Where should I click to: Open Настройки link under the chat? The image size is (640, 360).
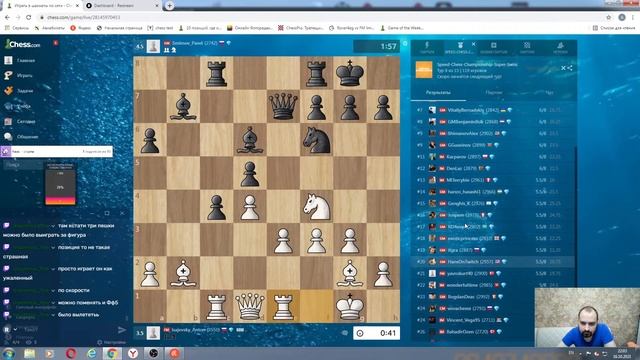click(111, 342)
